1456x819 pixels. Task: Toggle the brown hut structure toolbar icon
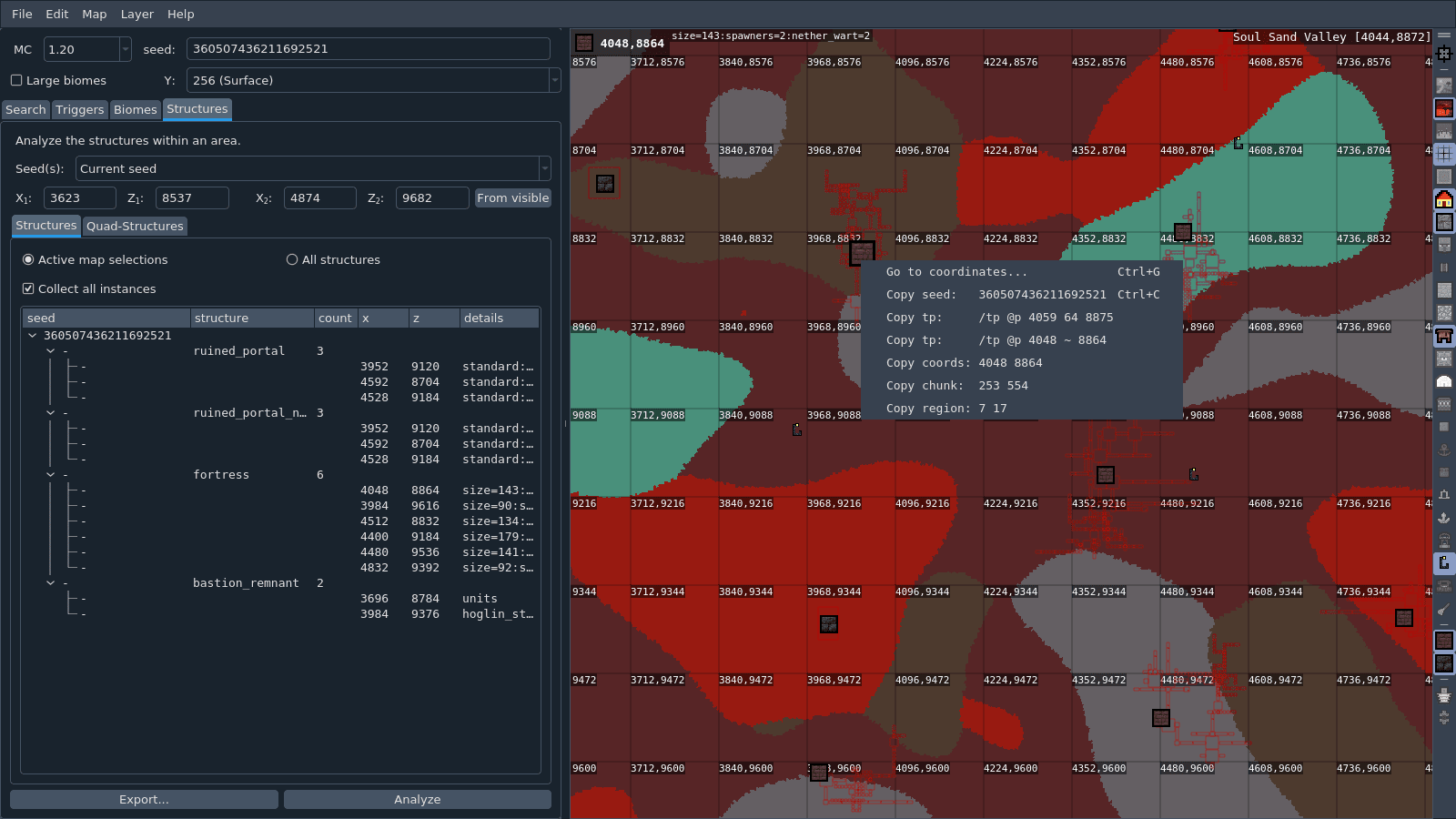tap(1444, 336)
